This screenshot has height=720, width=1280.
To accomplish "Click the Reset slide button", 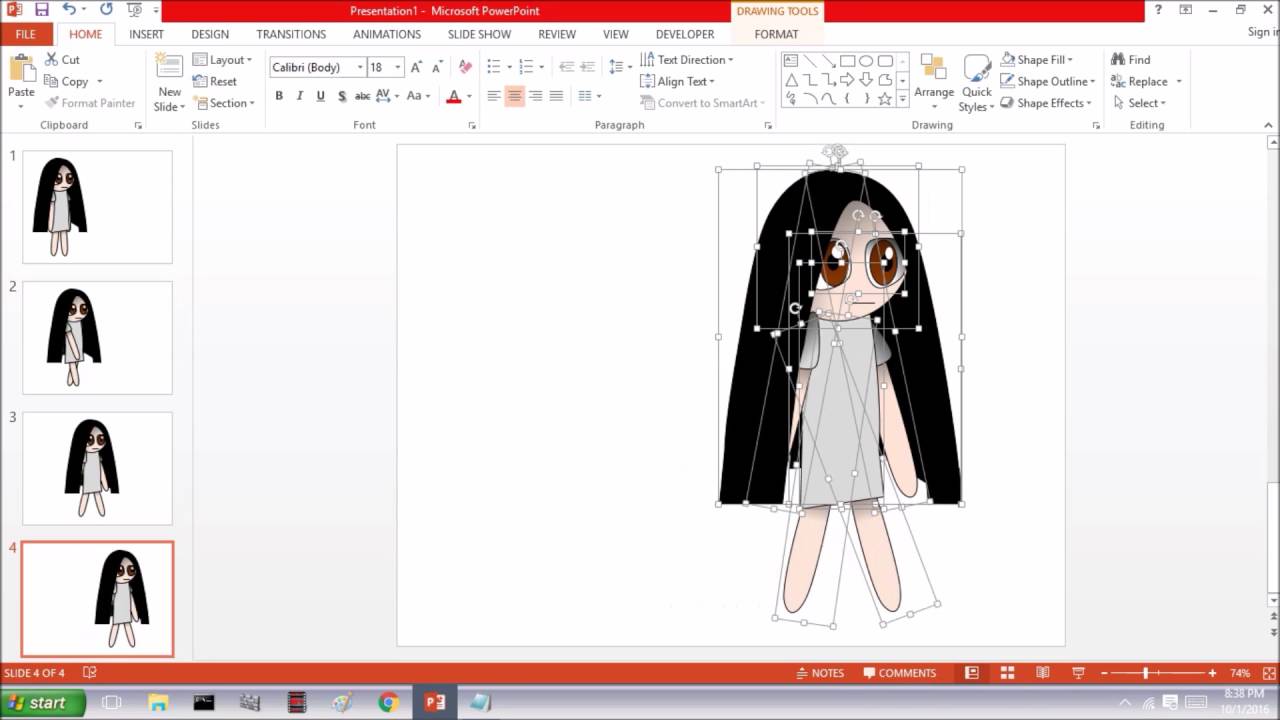I will click(x=215, y=81).
